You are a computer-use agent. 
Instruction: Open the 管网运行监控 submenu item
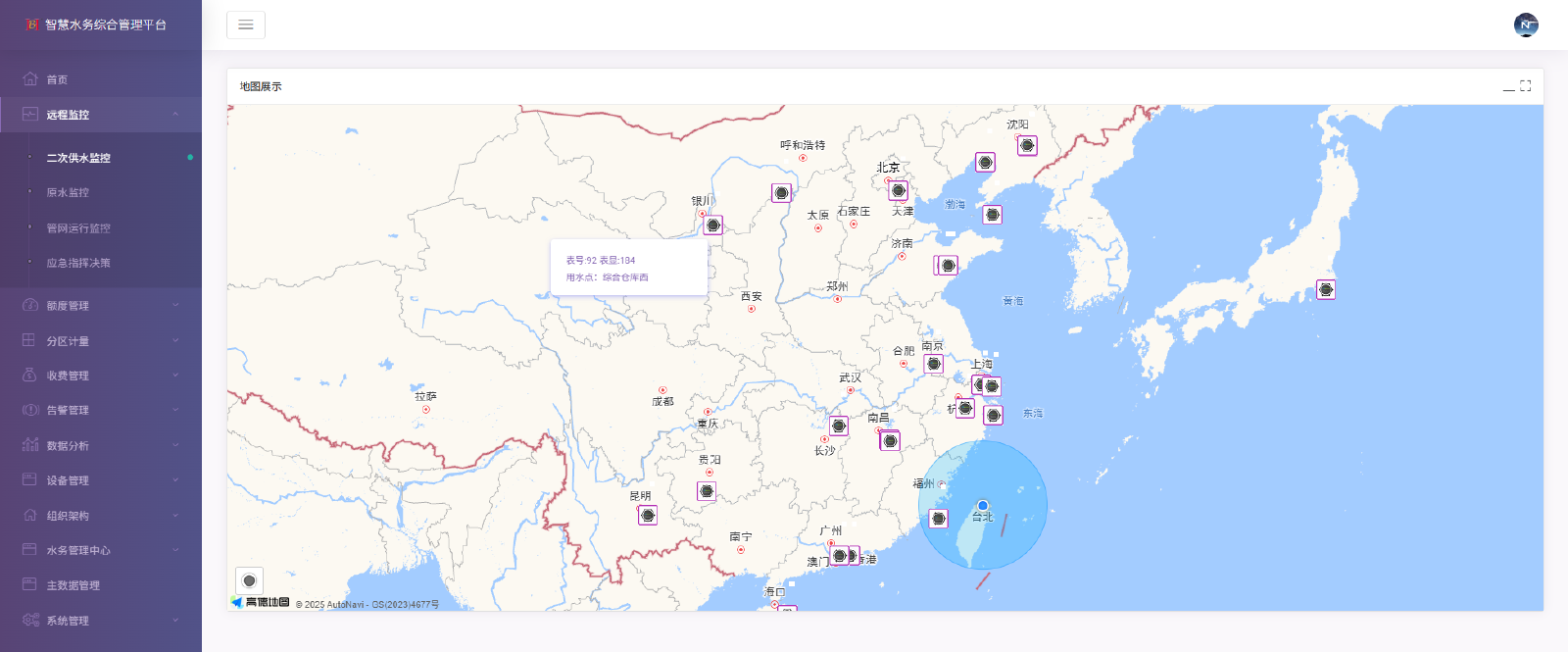pyautogui.click(x=78, y=228)
